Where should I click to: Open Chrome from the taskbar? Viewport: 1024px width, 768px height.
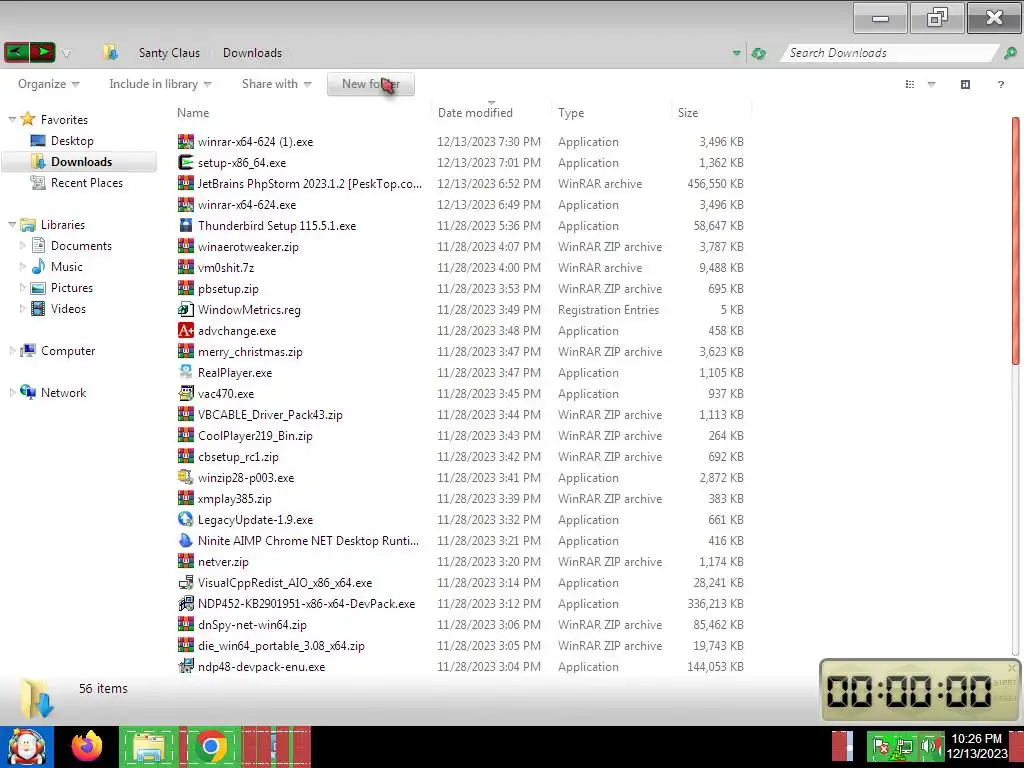click(211, 747)
